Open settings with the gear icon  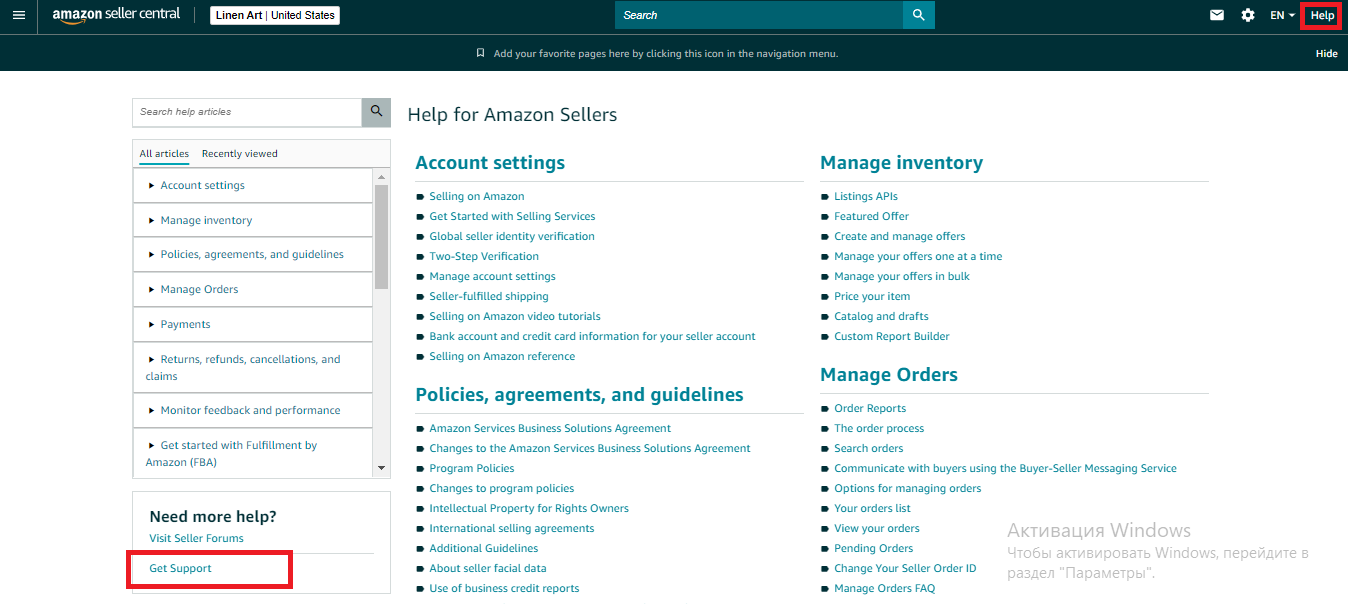click(x=1247, y=15)
